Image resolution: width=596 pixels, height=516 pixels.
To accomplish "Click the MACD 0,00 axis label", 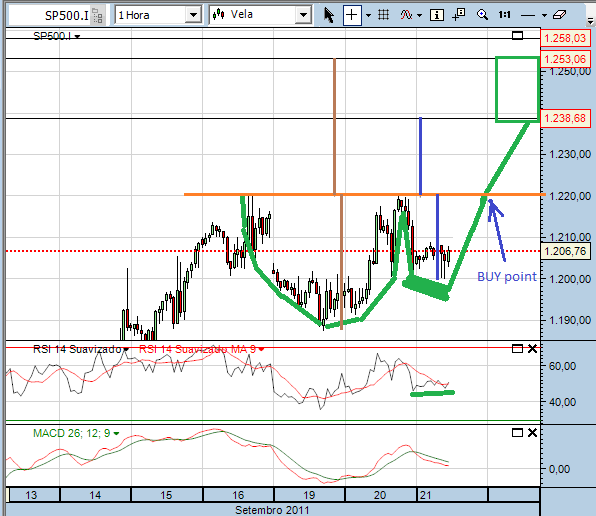I will point(560,469).
